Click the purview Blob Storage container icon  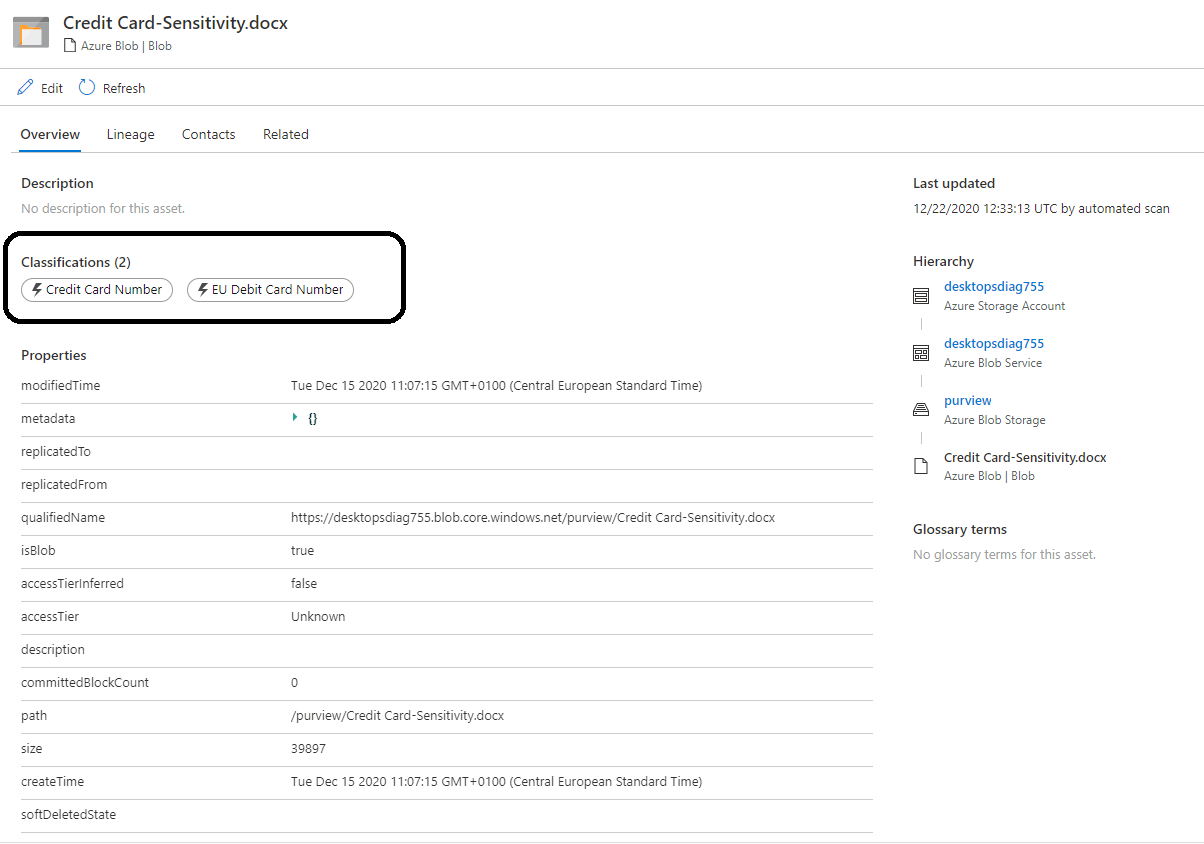click(x=921, y=410)
